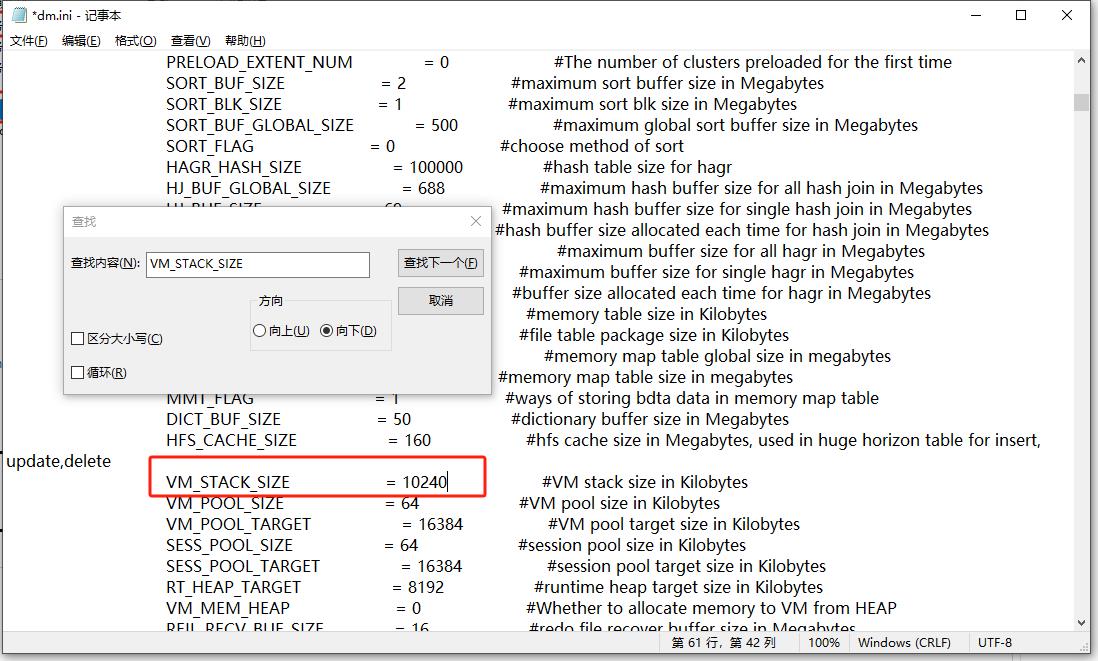Click the 100% zoom indicator
Image resolution: width=1098 pixels, height=661 pixels.
(824, 643)
